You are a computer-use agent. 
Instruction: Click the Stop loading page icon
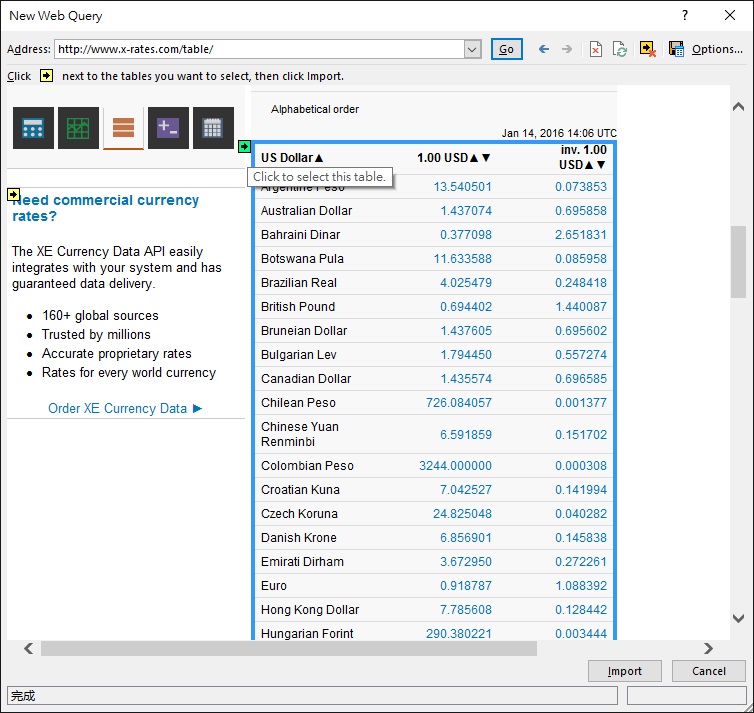click(595, 49)
